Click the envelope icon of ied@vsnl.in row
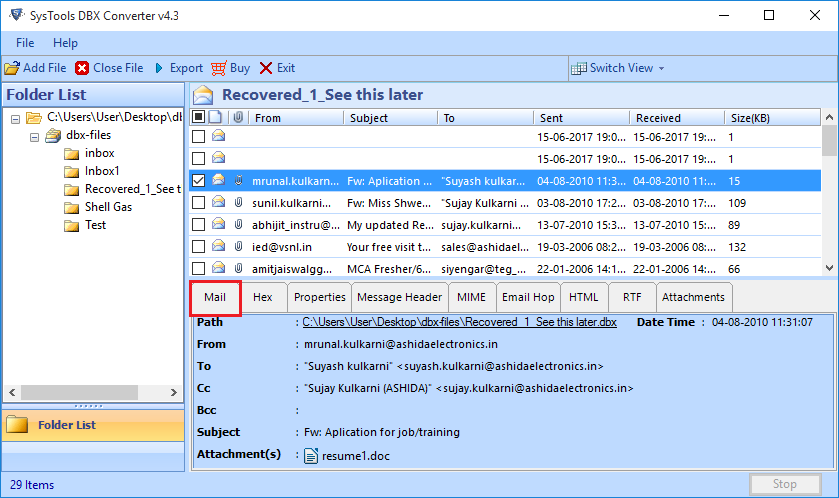 [x=218, y=246]
